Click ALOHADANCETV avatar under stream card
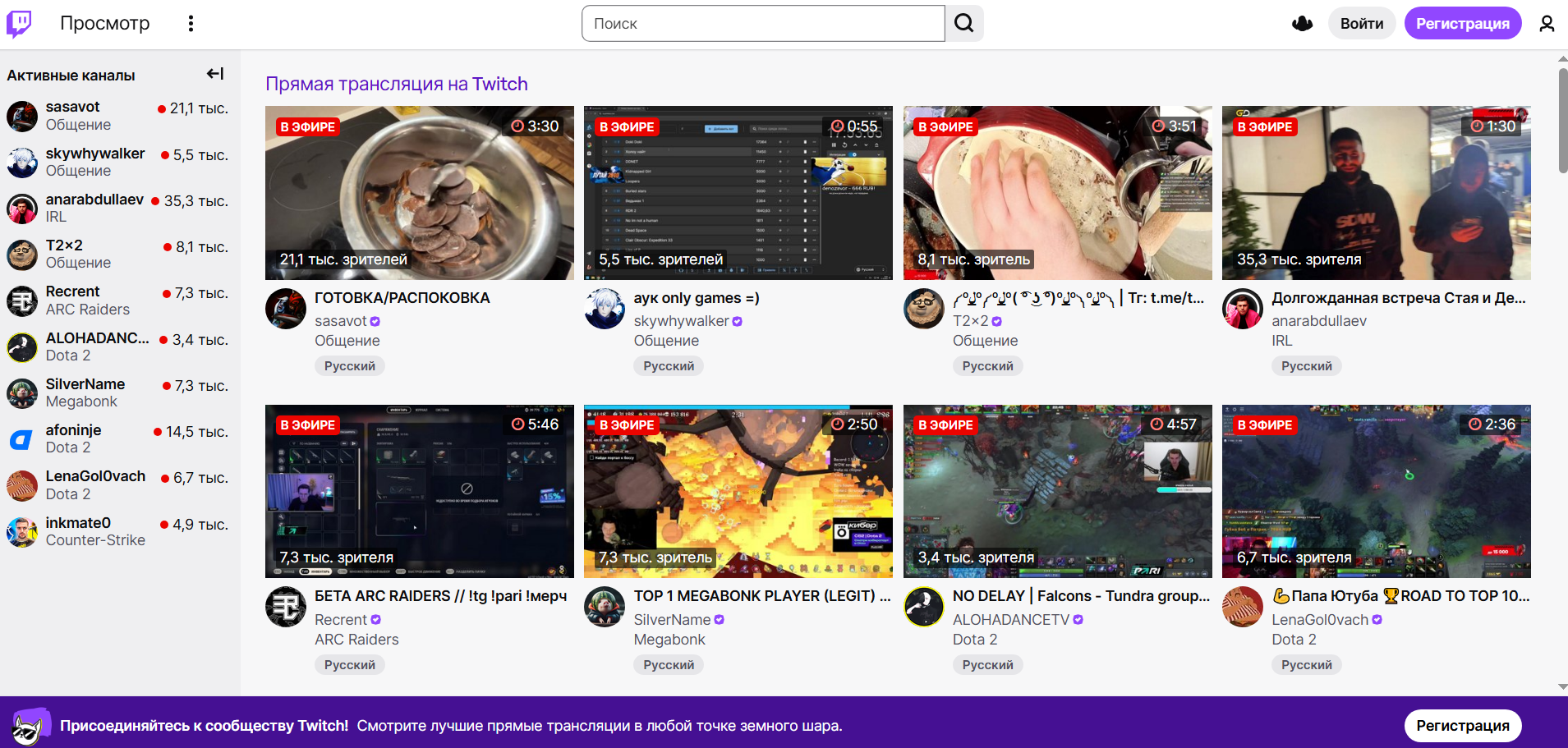1568x748 pixels. [924, 607]
